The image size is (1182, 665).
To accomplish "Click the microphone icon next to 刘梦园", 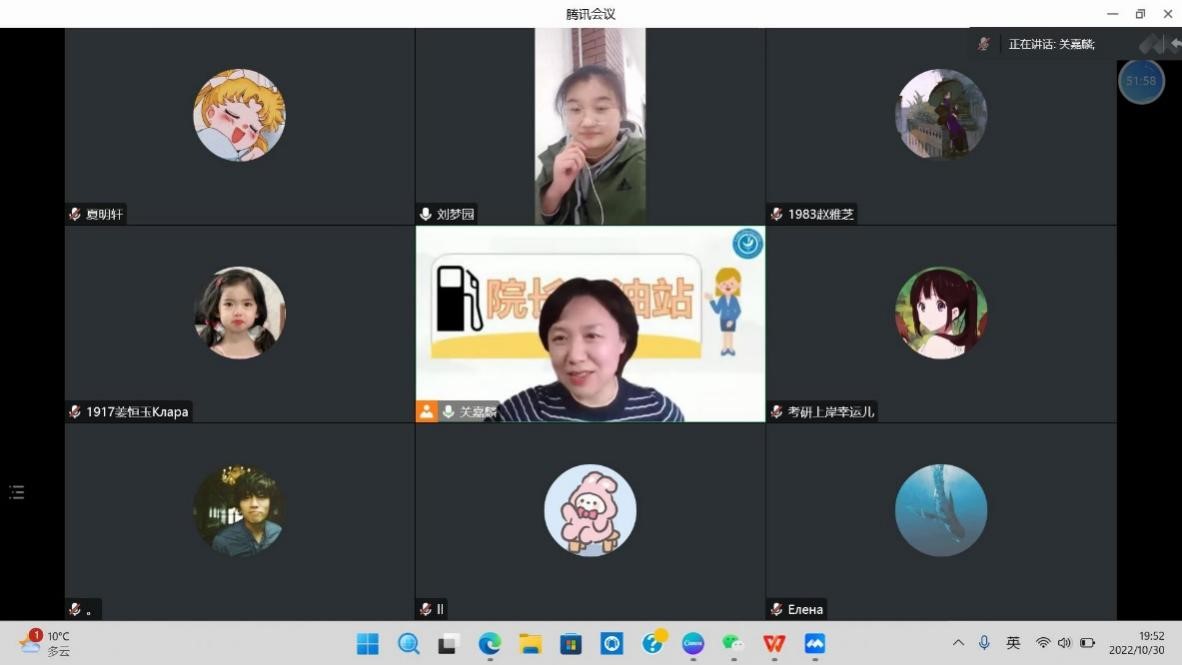I will tap(426, 214).
